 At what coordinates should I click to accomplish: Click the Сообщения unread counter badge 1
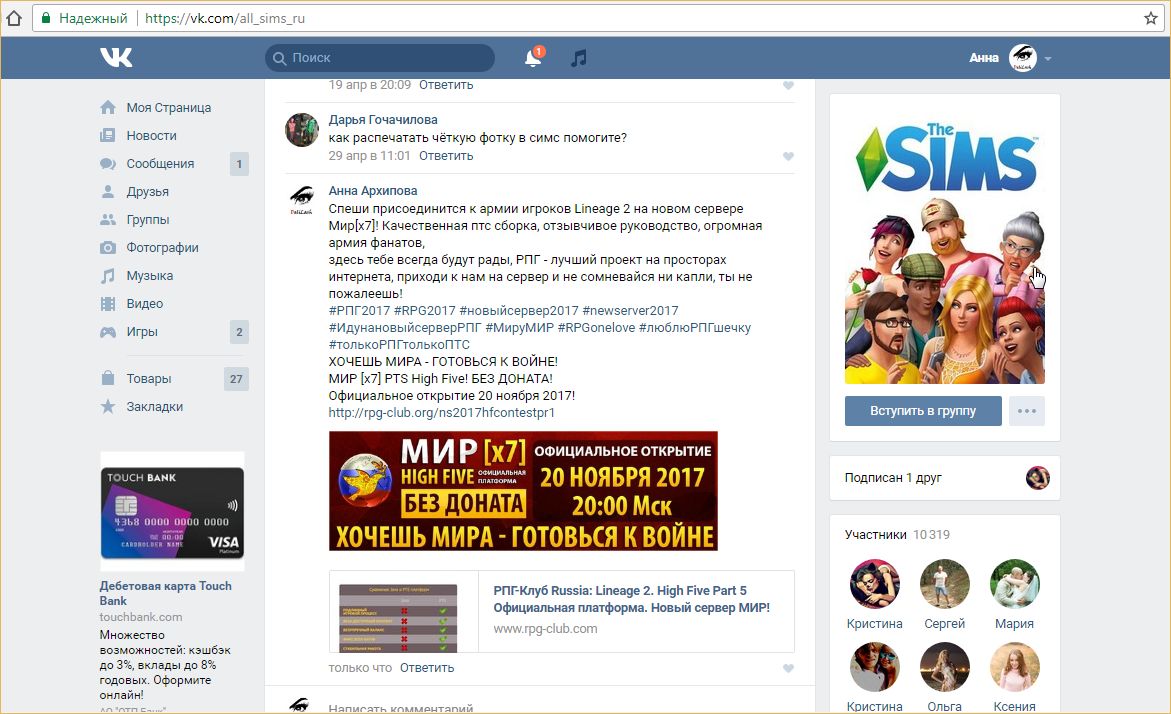coord(239,164)
